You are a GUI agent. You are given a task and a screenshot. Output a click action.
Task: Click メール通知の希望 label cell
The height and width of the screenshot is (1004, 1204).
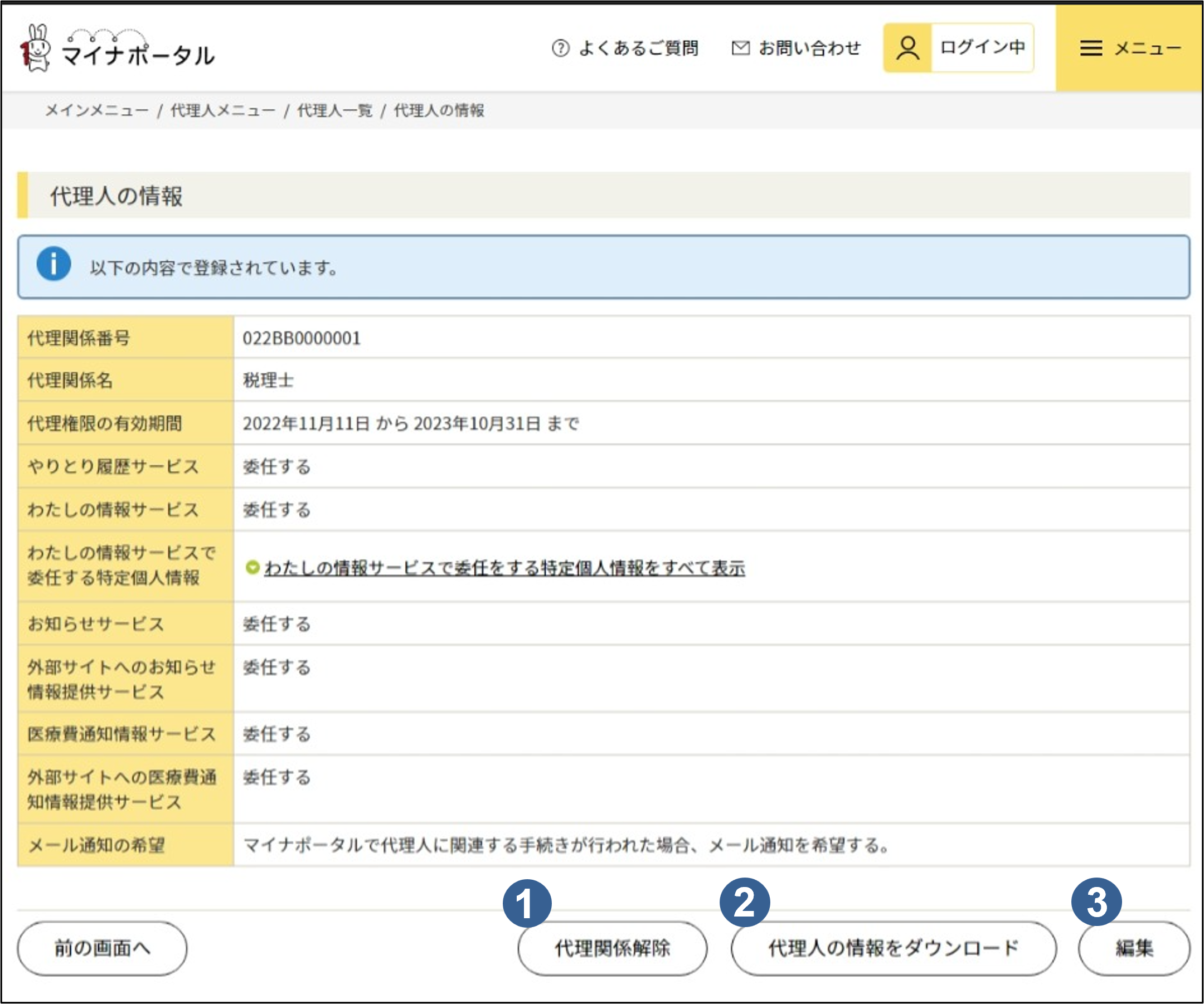[x=125, y=845]
